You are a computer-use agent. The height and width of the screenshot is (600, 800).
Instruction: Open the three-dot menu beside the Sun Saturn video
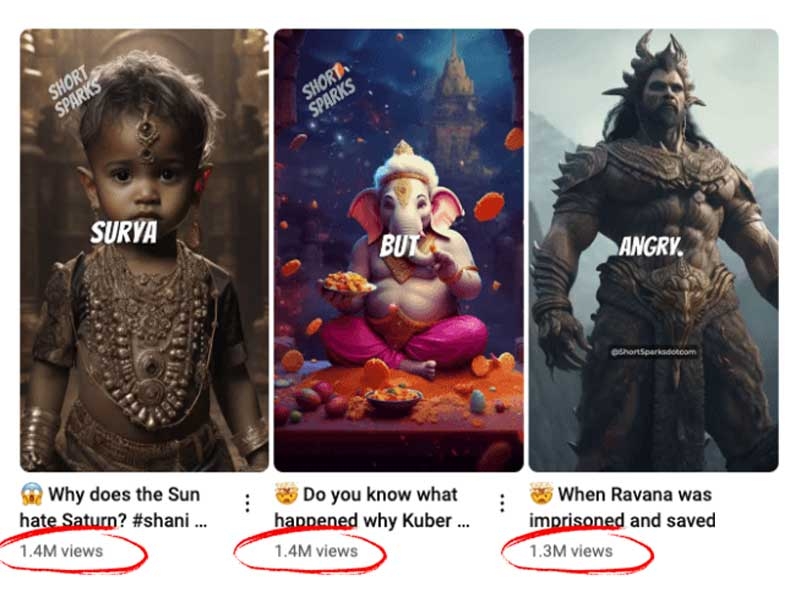247,503
